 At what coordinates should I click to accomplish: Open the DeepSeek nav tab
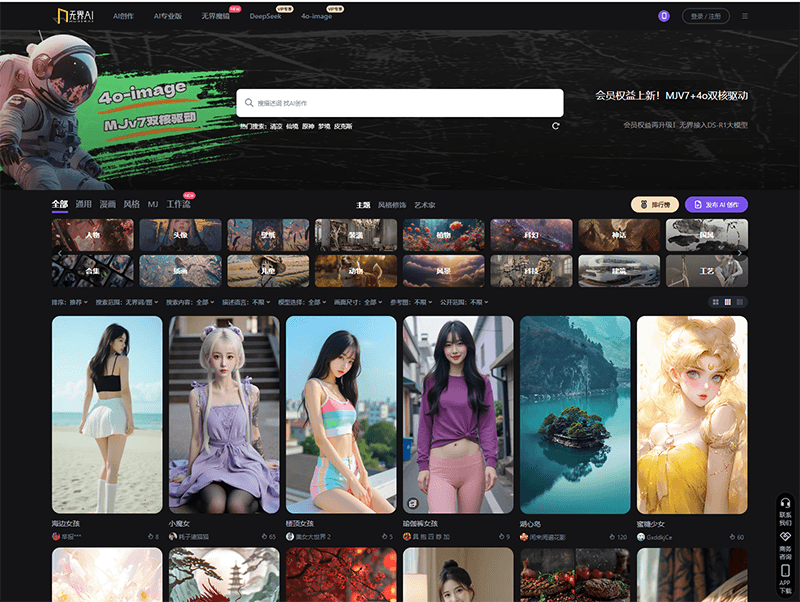pos(265,16)
